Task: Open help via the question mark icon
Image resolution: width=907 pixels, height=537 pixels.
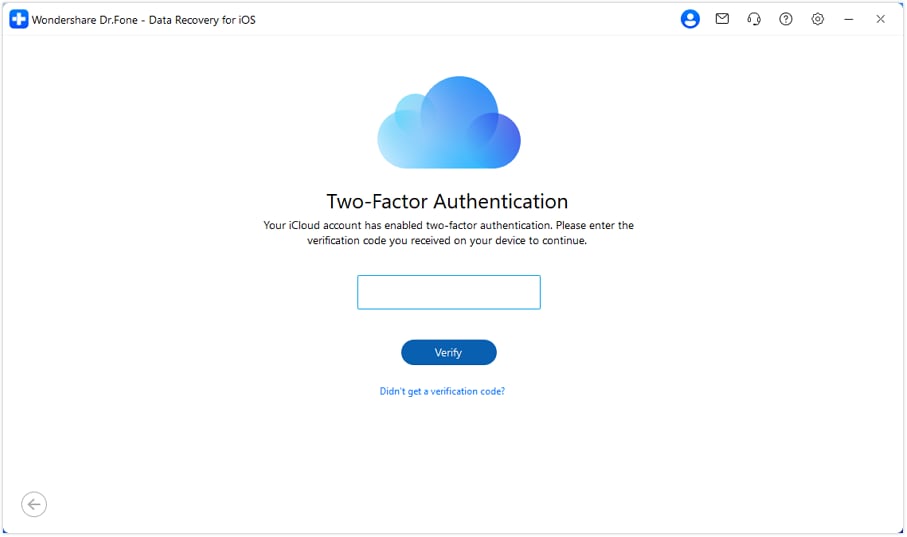Action: [x=786, y=19]
